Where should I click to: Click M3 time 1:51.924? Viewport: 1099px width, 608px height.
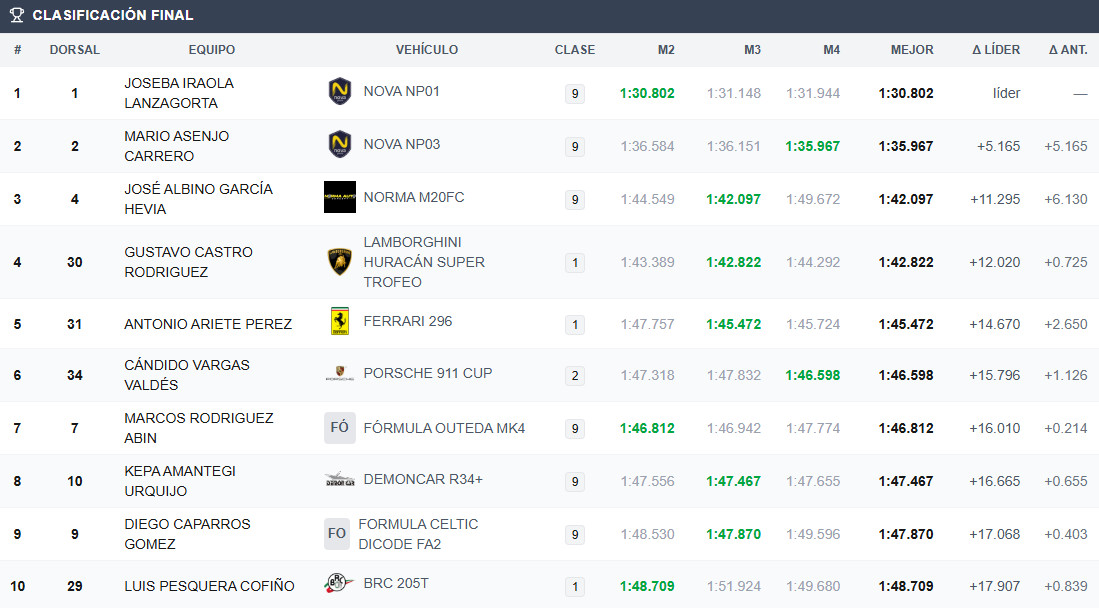pos(734,586)
